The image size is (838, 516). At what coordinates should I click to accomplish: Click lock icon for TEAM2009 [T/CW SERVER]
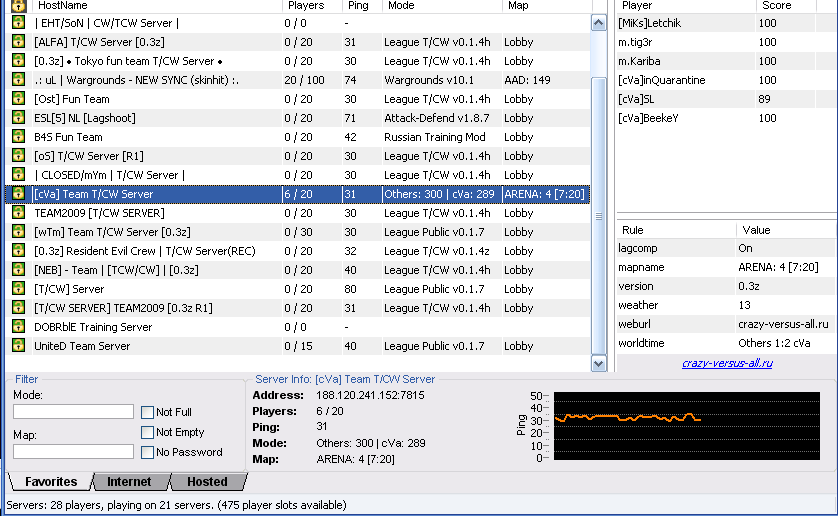[x=19, y=212]
